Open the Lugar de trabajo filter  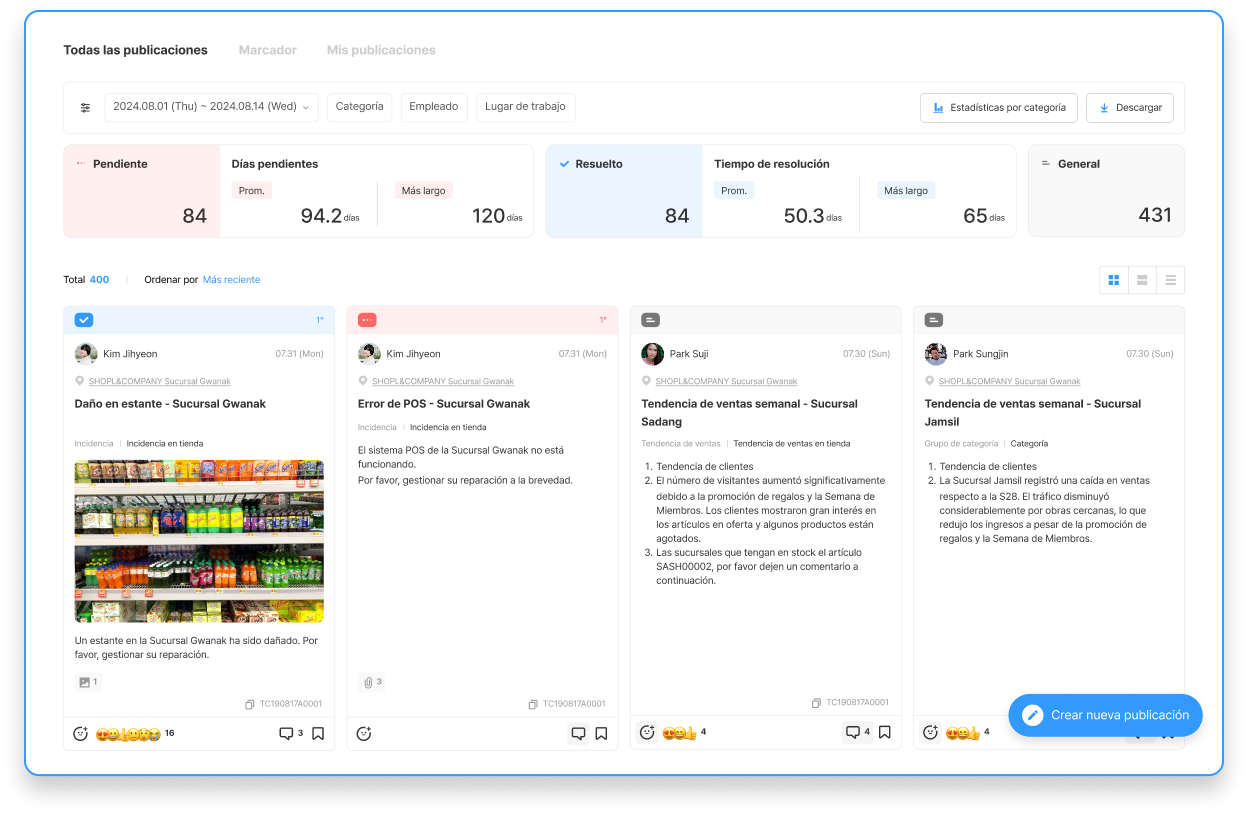point(525,107)
